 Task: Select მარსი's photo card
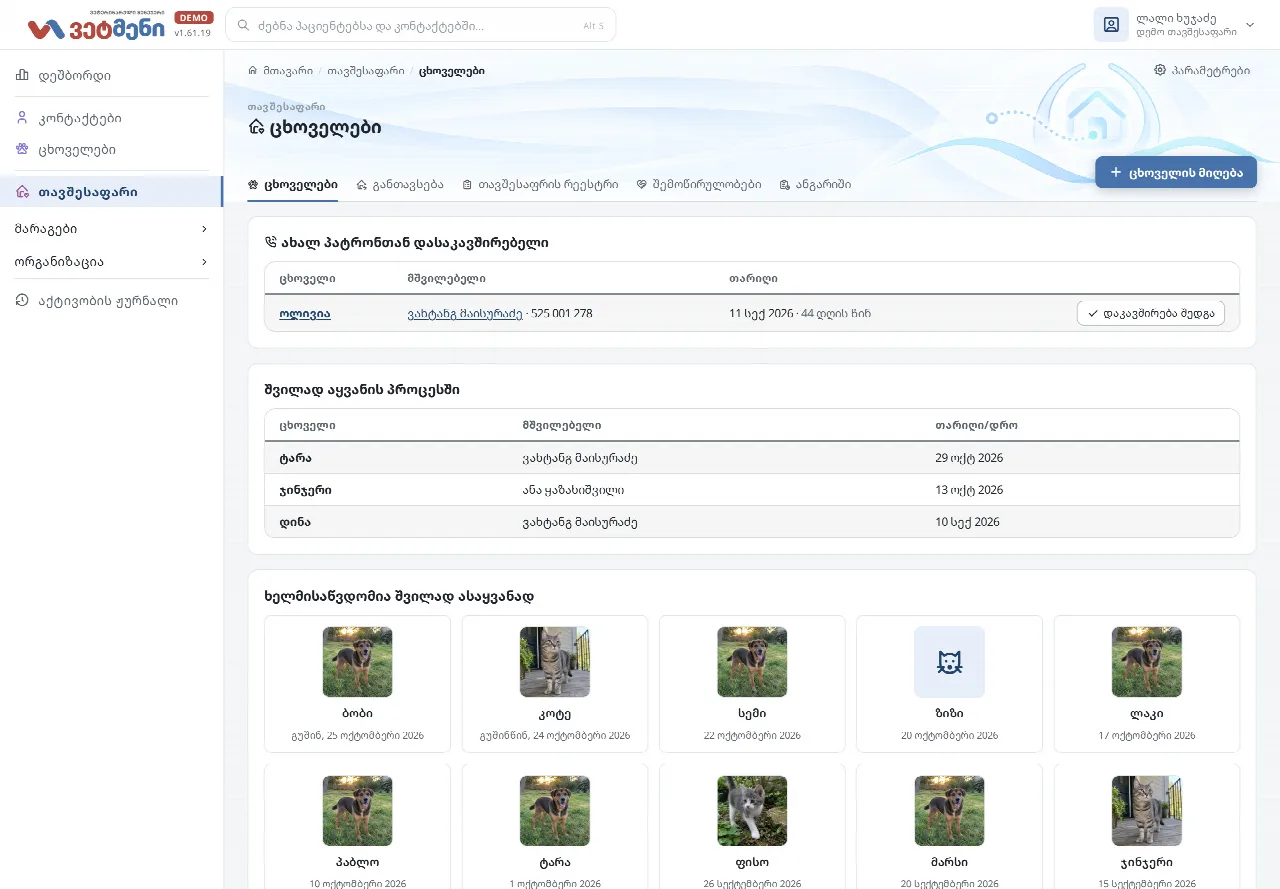(x=950, y=827)
